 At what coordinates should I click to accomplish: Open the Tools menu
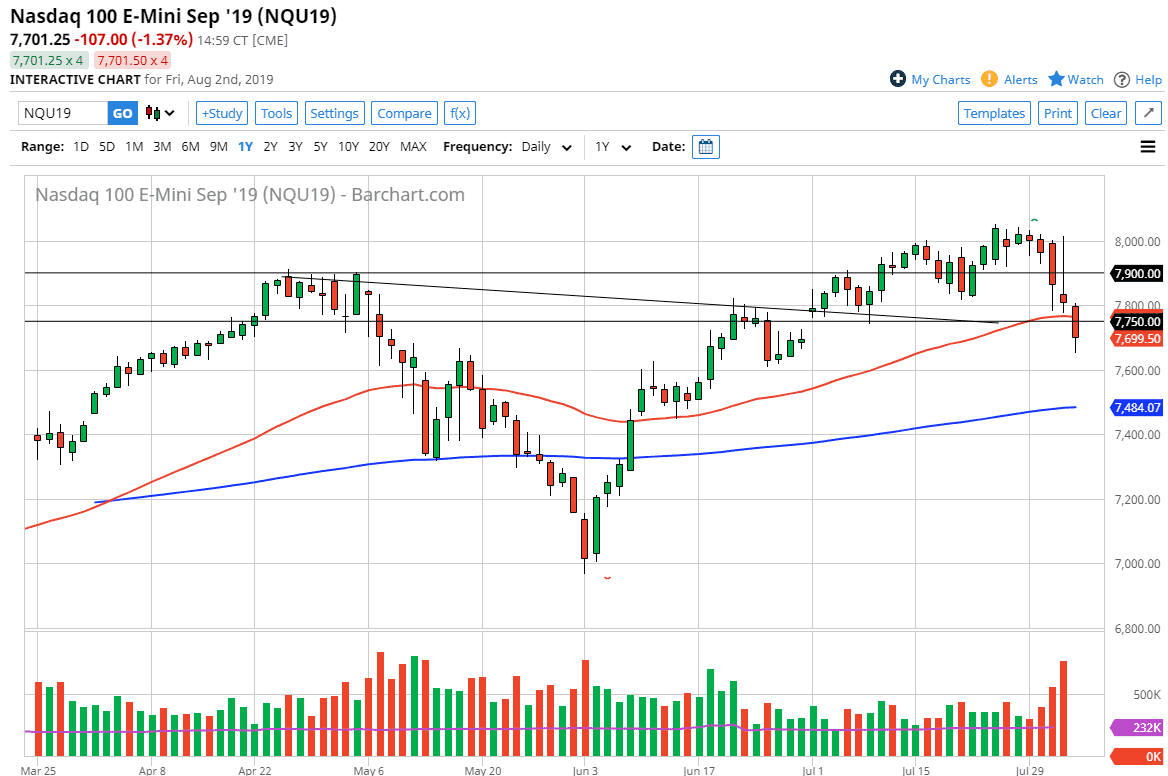276,113
